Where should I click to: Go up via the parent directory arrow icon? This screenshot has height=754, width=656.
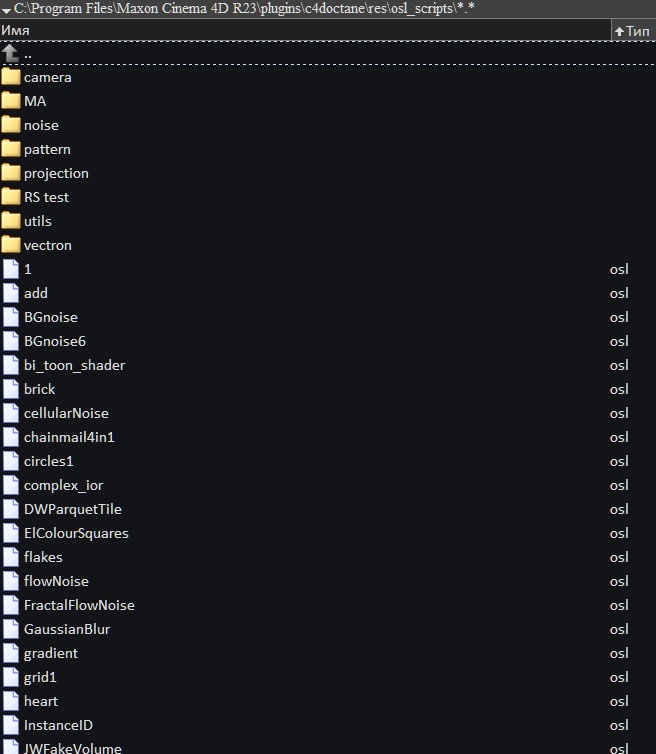(x=10, y=53)
